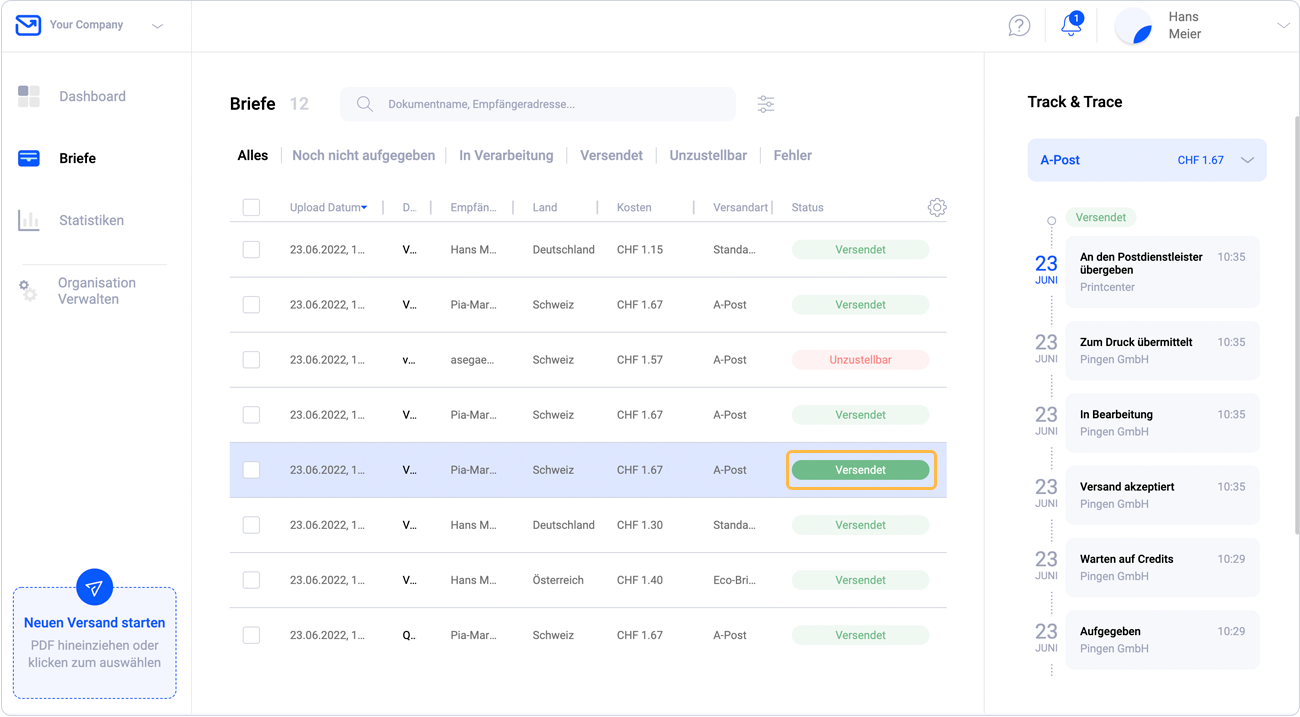Check the Unzustellbar asegae row checkbox
This screenshot has height=717, width=1300.
click(x=251, y=359)
